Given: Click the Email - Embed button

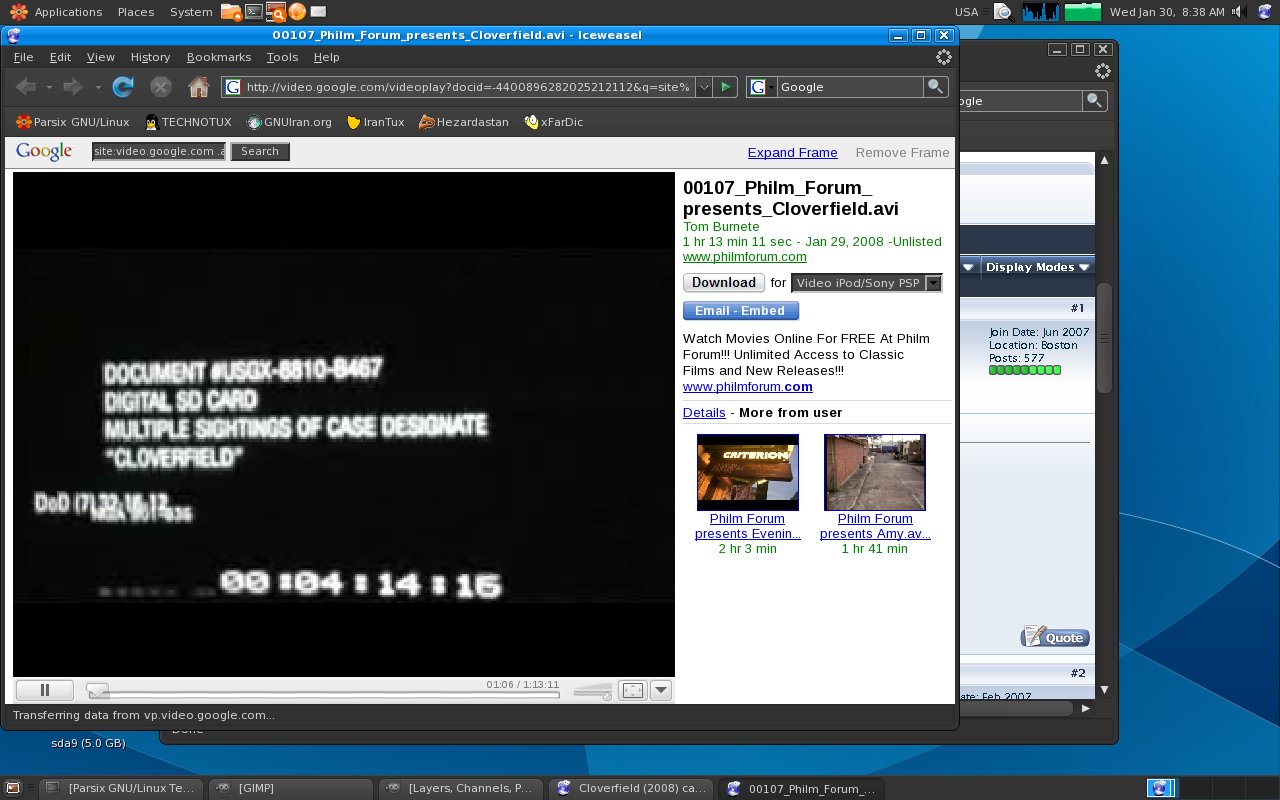Looking at the screenshot, I should coord(740,311).
